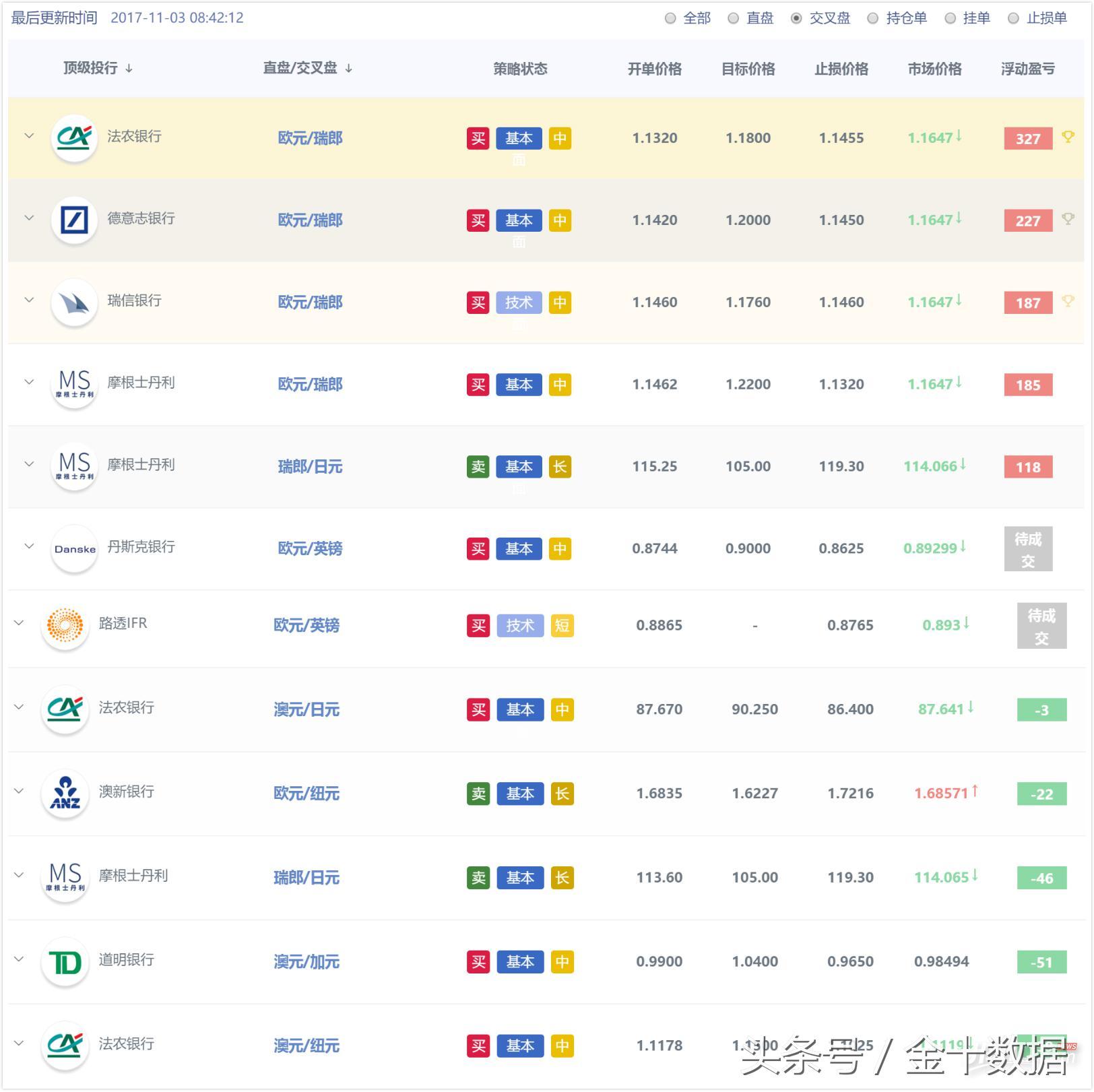This screenshot has width=1094, height=1092.
Task: Click market price 1.68571
Action: [941, 794]
